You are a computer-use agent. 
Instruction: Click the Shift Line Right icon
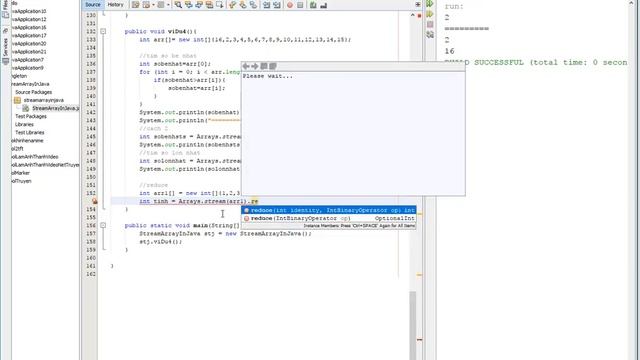click(x=277, y=5)
